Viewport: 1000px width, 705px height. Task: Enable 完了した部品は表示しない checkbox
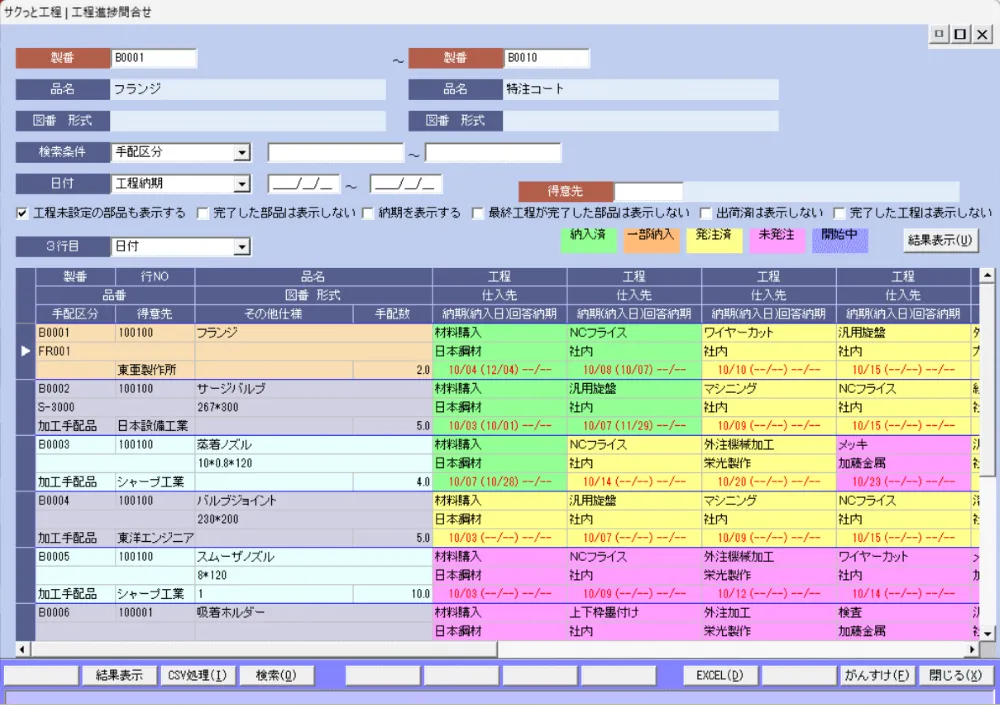(203, 213)
